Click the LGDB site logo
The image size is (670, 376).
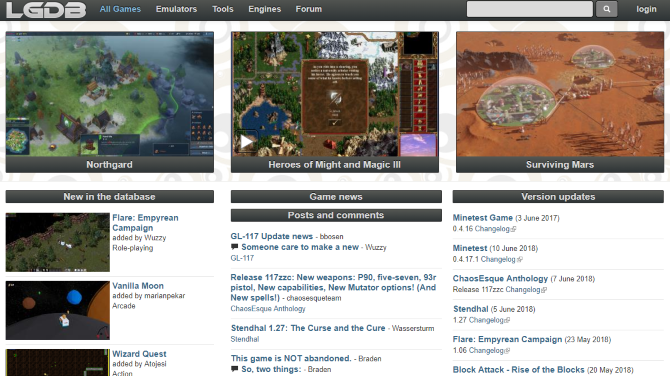(46, 9)
